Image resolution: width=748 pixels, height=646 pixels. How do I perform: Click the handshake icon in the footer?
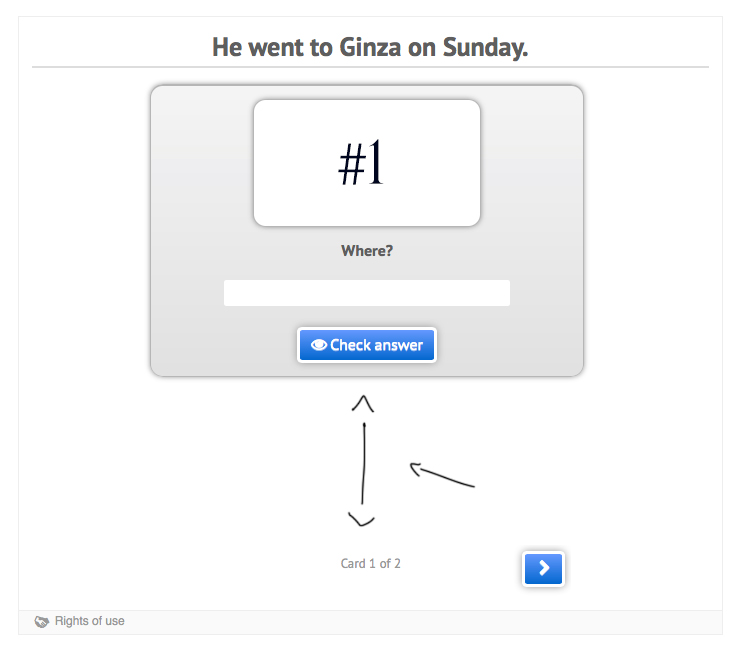click(x=42, y=622)
